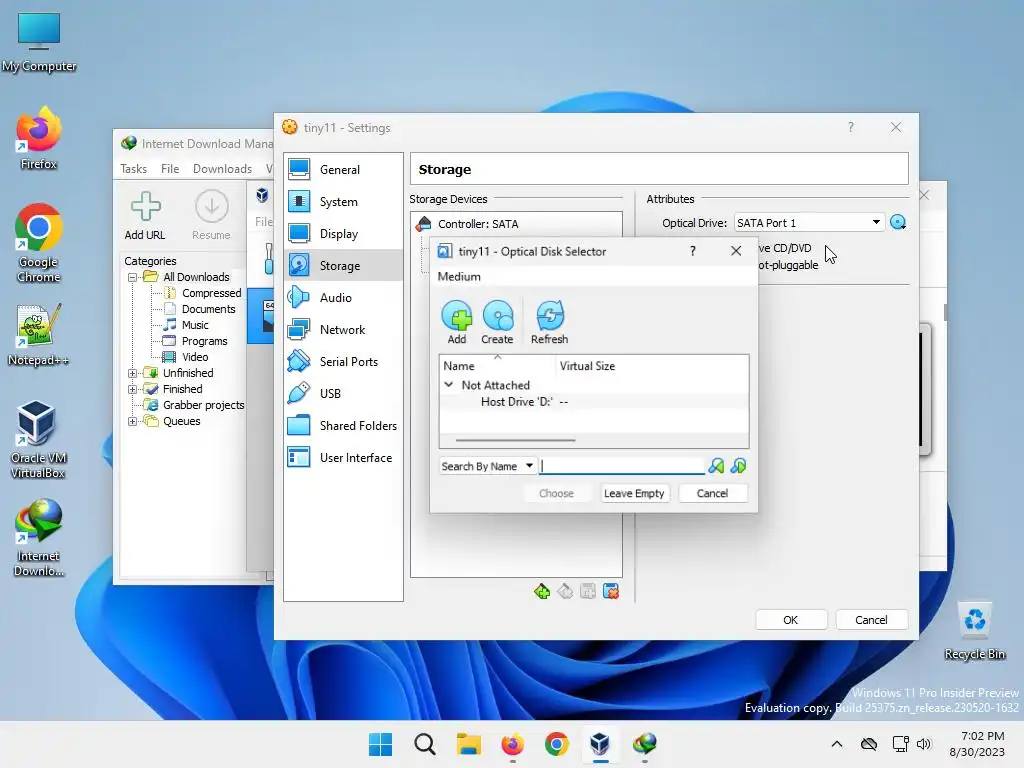Click the Refresh media list icon

click(549, 322)
